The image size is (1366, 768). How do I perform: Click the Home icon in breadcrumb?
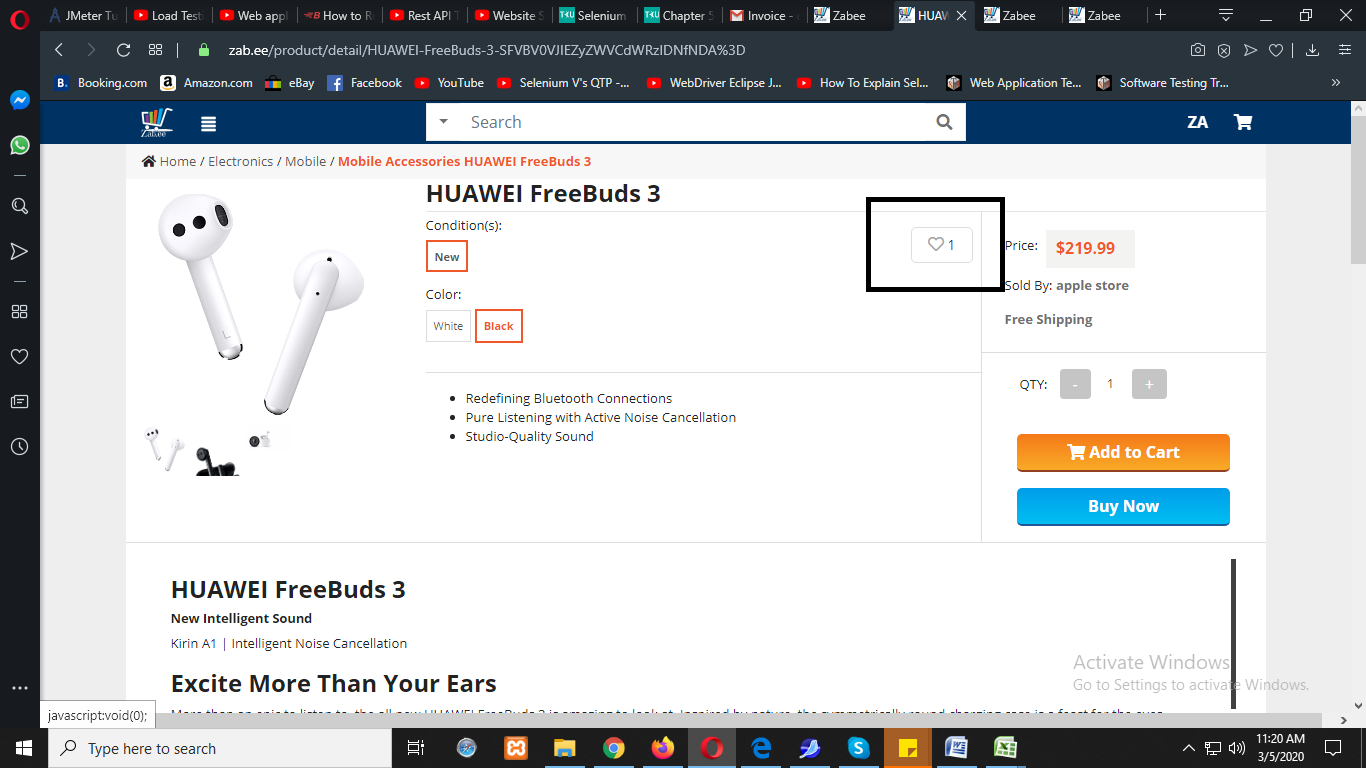coord(149,161)
